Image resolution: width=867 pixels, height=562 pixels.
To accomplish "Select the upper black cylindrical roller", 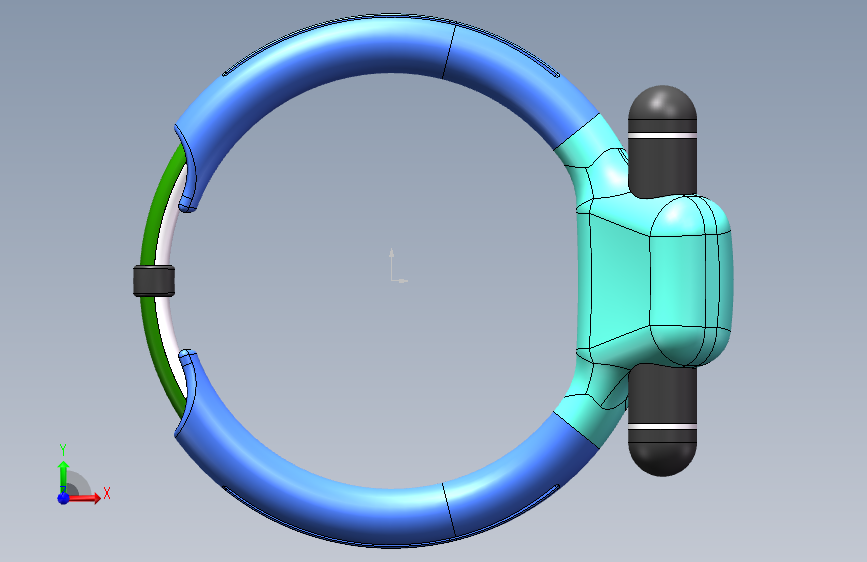I will [662, 141].
